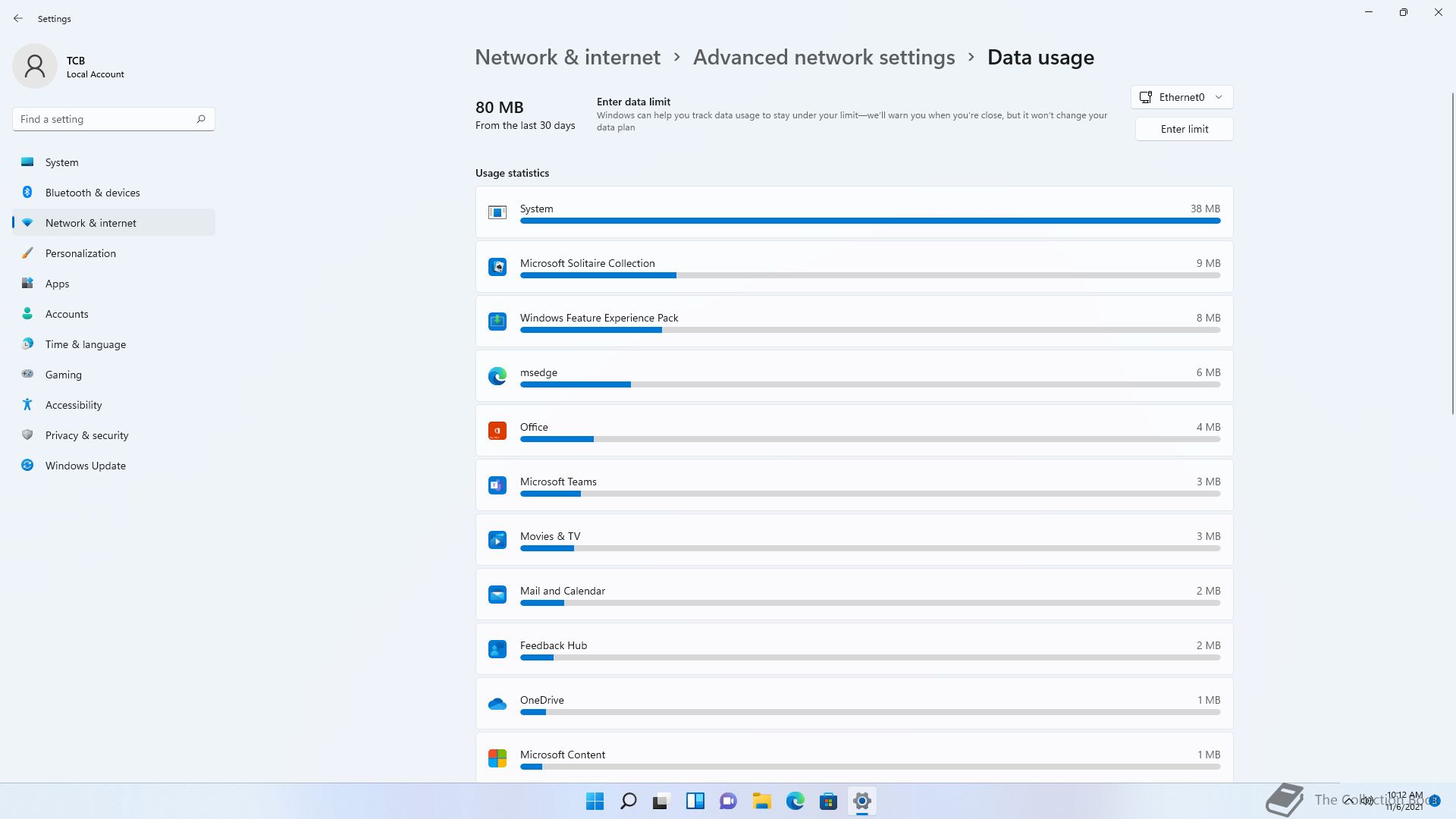Click the msedge usage bar
This screenshot has height=819, width=1456.
pyautogui.click(x=870, y=384)
